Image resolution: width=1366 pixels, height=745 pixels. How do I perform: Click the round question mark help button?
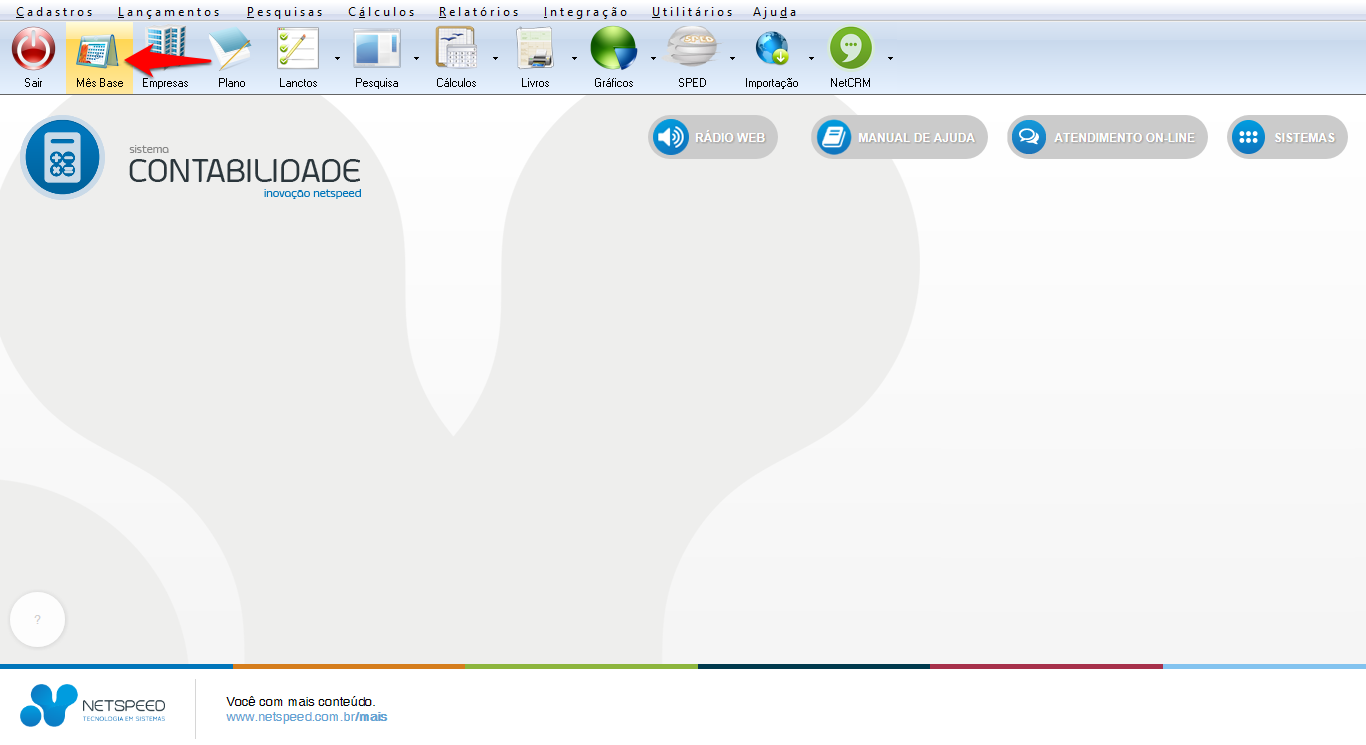click(38, 620)
